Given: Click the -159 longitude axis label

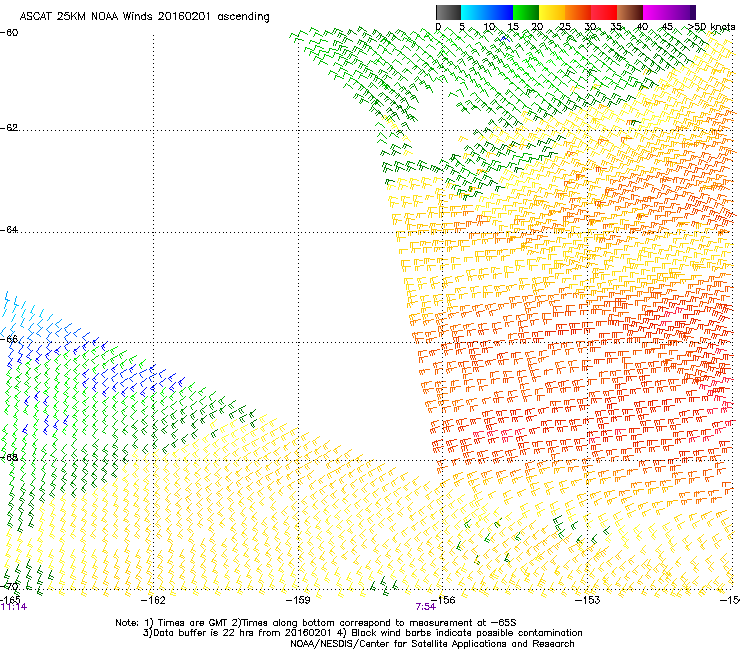Looking at the screenshot, I should [x=298, y=600].
